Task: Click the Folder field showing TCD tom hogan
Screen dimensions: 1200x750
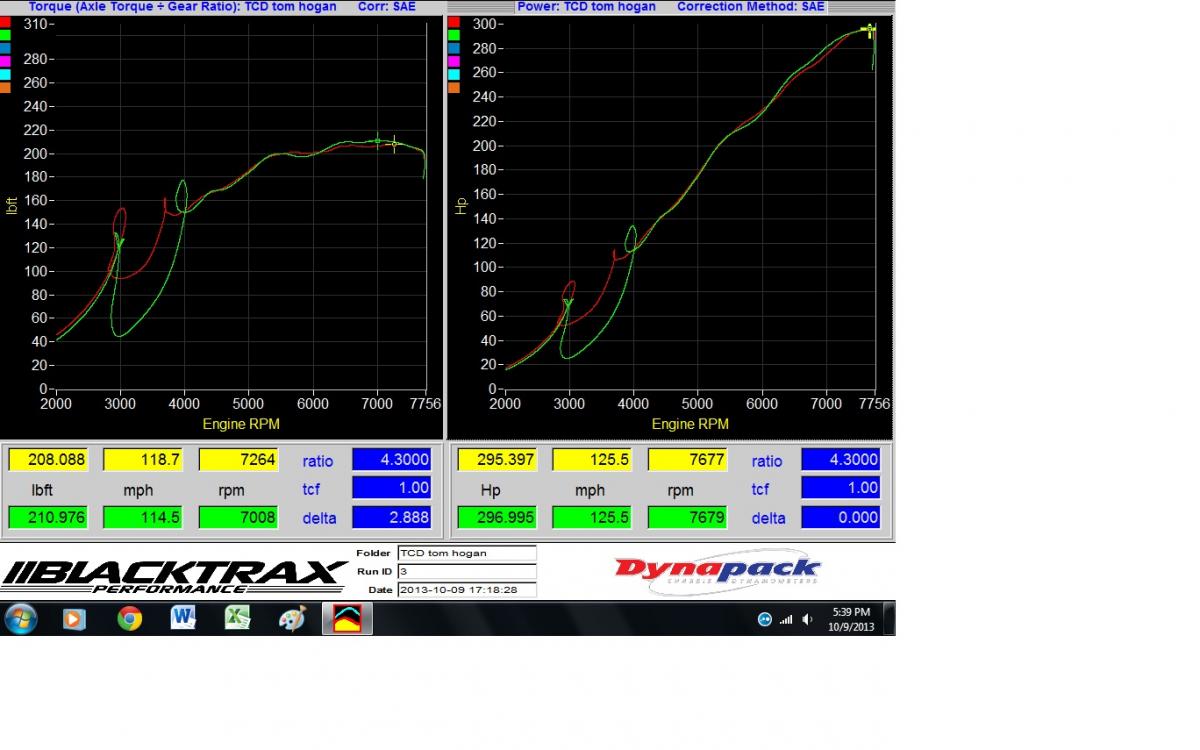Action: 466,553
